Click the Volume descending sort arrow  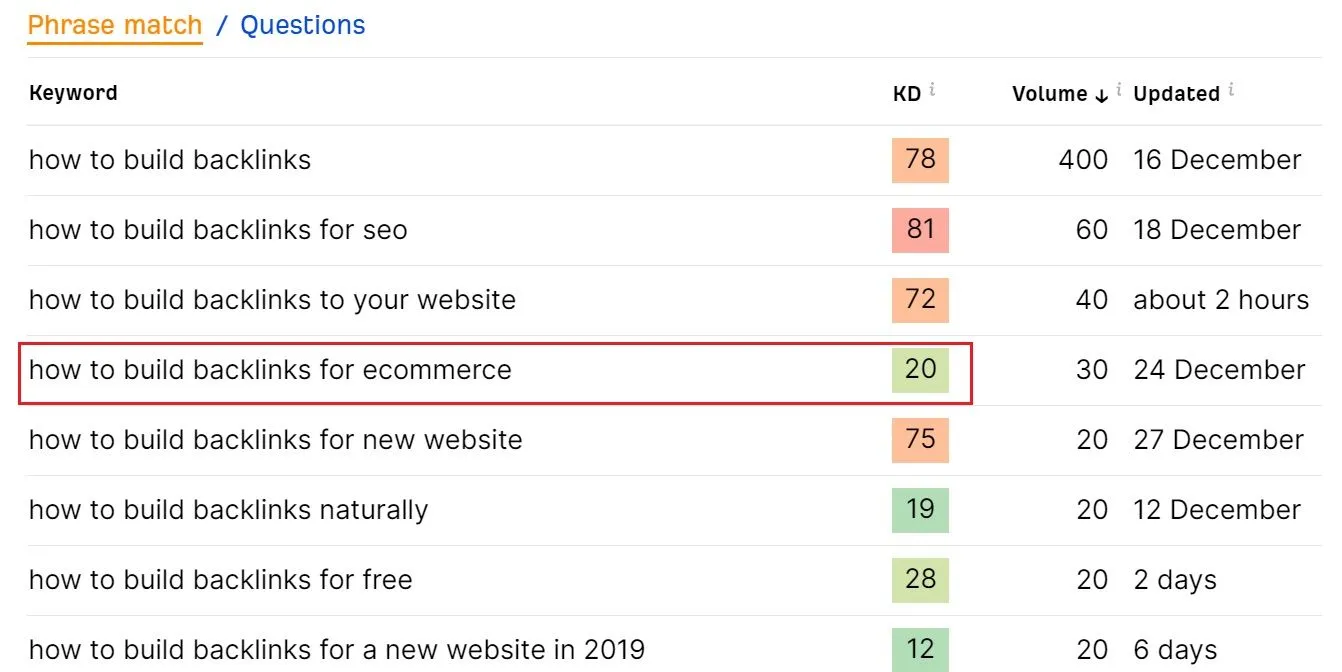tap(1101, 95)
